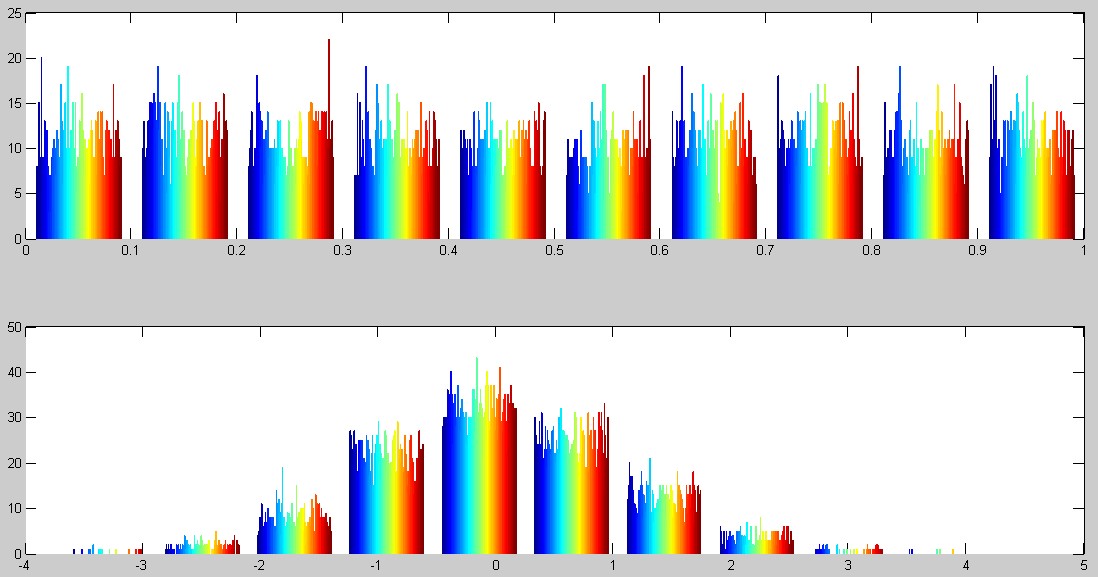This screenshot has height=577, width=1098.
Task: Select the upper plot bar group between 0.4 and 0.5
Action: [x=502, y=190]
